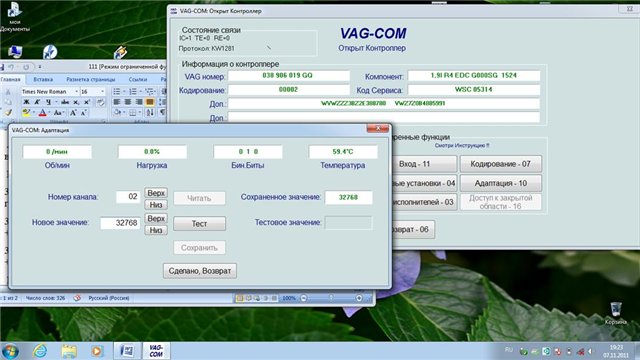Open Ссылки tab in Word

[138, 79]
